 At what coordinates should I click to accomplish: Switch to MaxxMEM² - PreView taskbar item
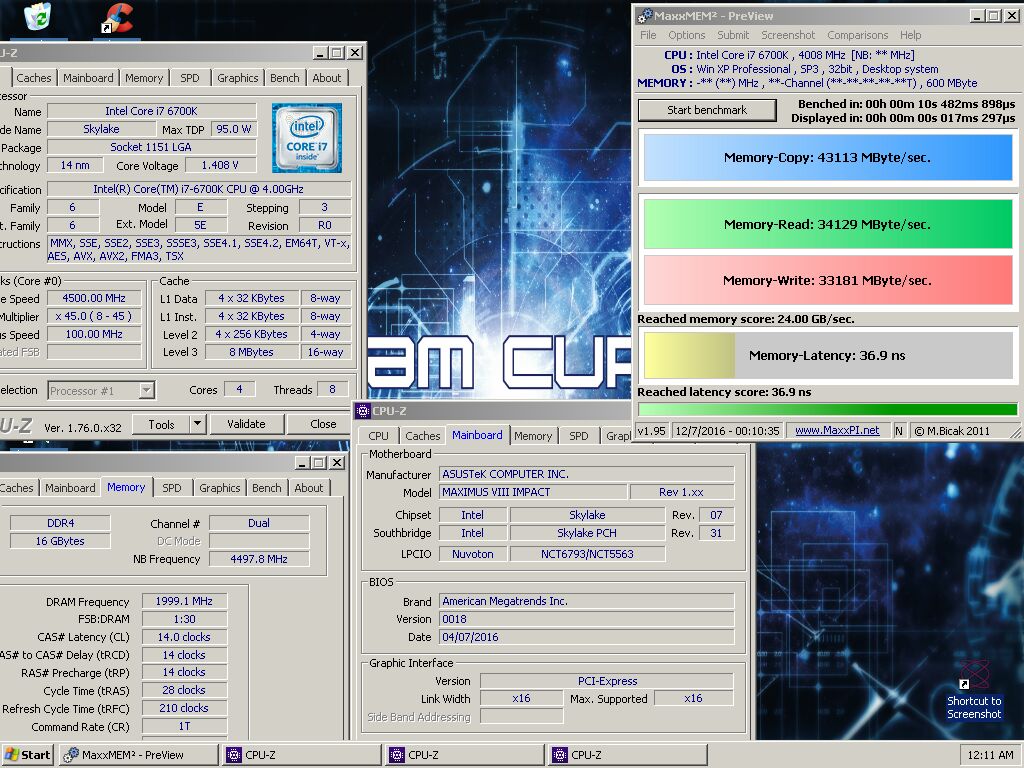(138, 755)
